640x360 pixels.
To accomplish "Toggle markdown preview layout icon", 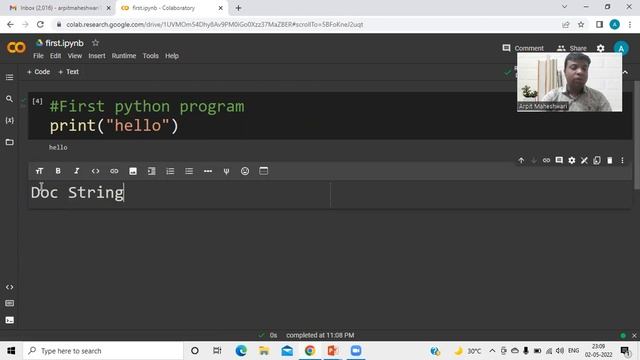I will pyautogui.click(x=264, y=171).
